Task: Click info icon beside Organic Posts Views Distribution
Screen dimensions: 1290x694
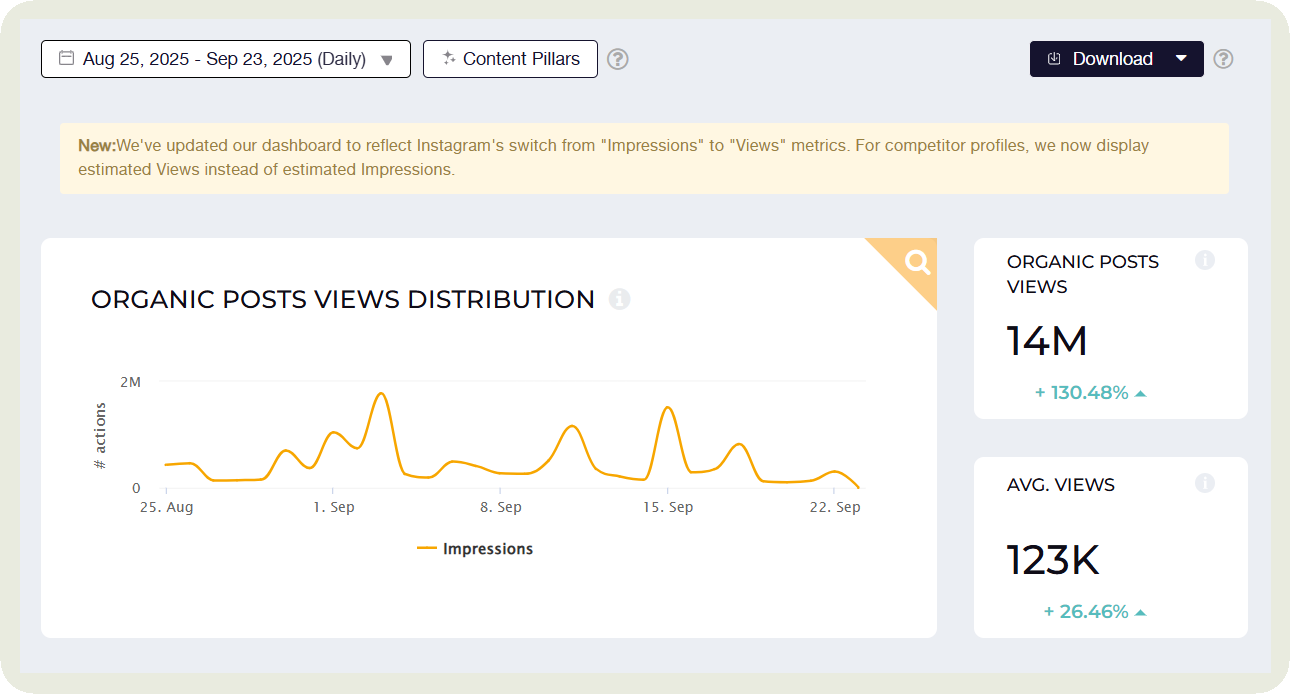Action: tap(620, 299)
